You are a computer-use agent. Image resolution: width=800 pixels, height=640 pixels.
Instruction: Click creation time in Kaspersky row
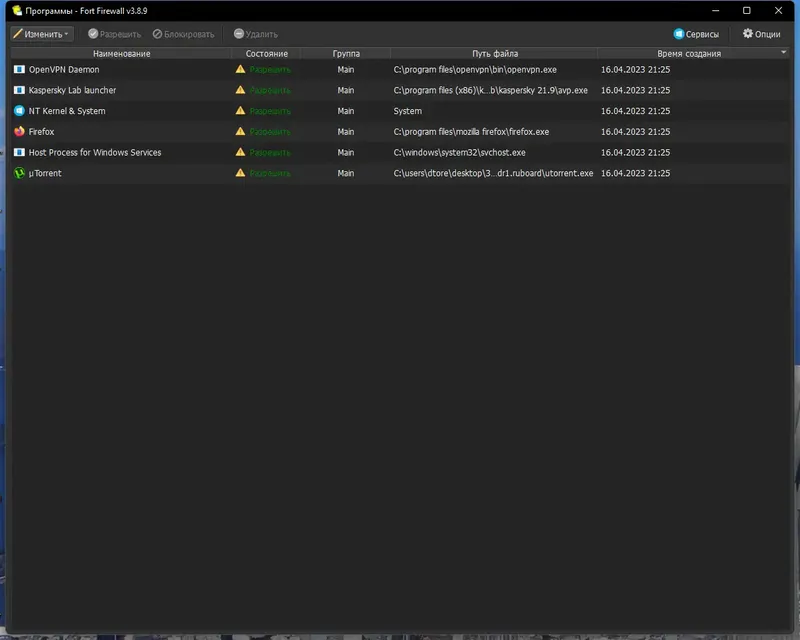pyautogui.click(x=635, y=90)
